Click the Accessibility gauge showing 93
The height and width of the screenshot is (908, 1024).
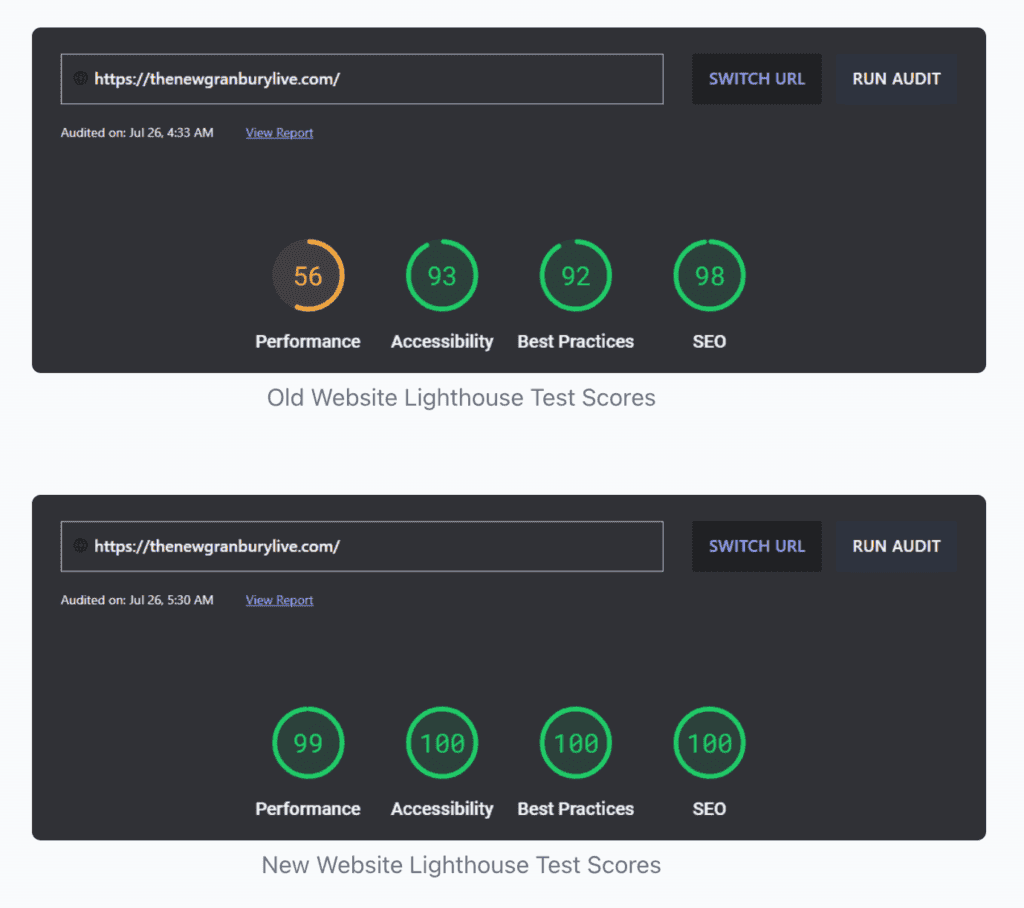441,275
